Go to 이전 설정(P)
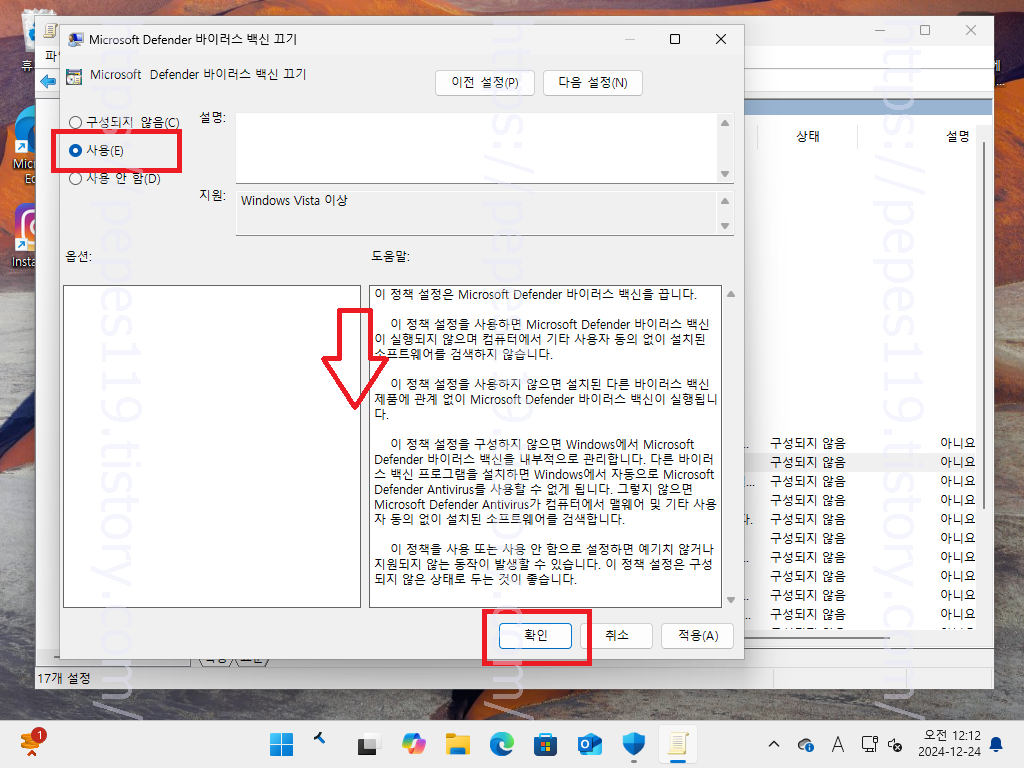Image resolution: width=1024 pixels, height=768 pixels. 485,83
